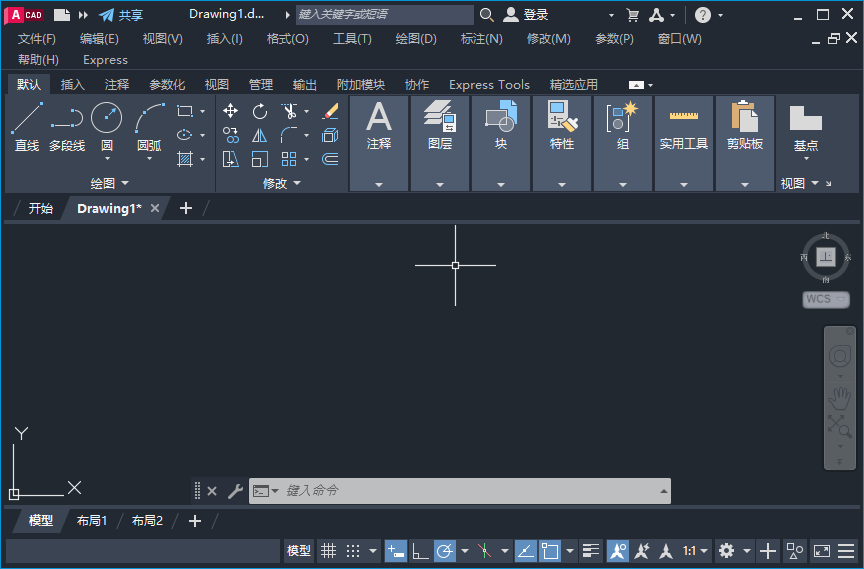Select the Pan hand tool in navigation bar
Screen dimensions: 864x569
point(840,397)
